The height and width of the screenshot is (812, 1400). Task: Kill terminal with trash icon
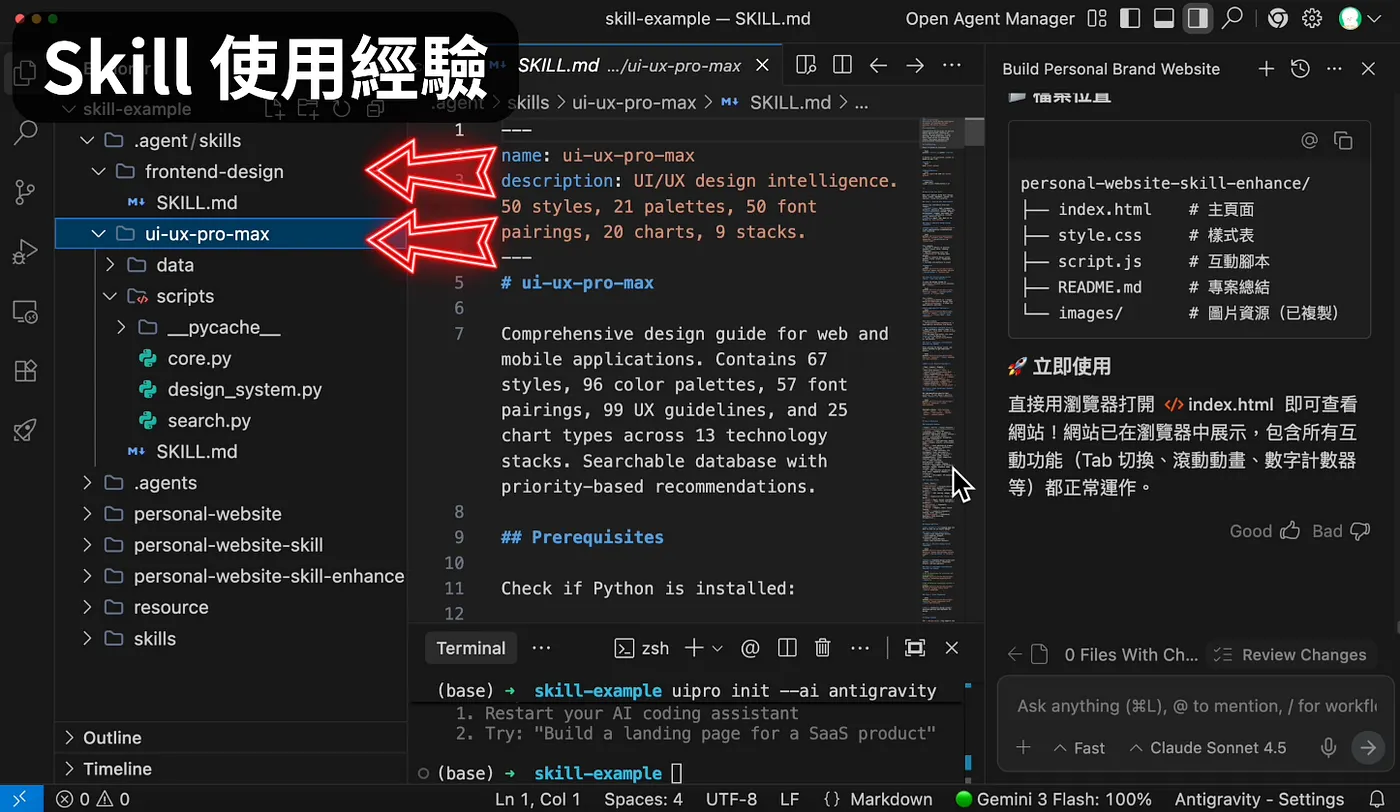823,648
